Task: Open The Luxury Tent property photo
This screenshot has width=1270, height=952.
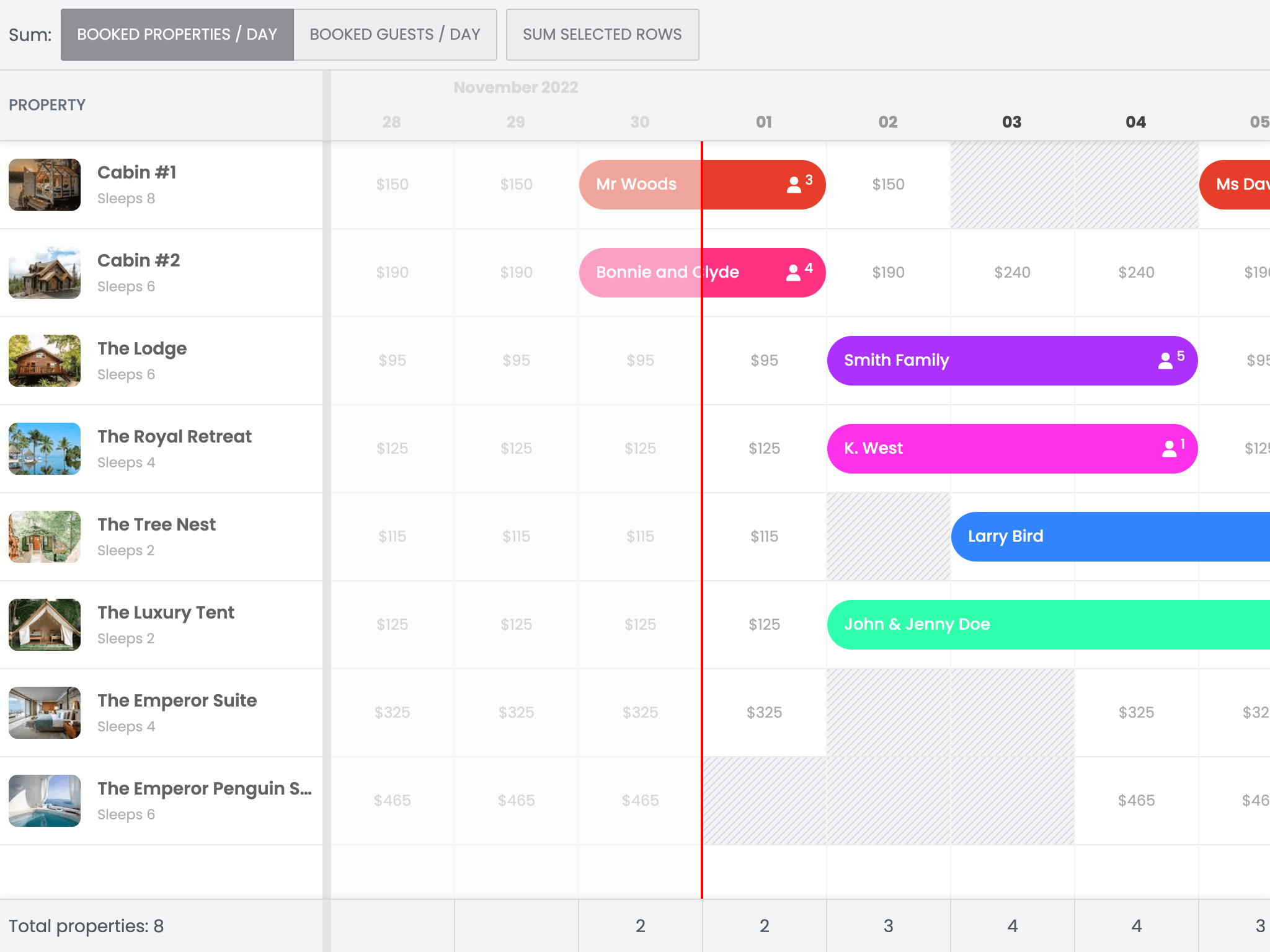Action: (44, 624)
